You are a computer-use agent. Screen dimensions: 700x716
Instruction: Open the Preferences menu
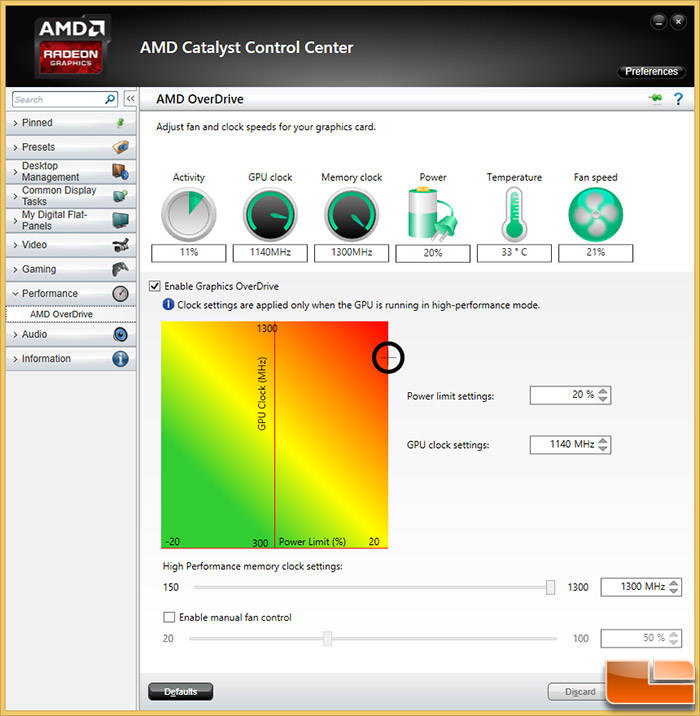pyautogui.click(x=651, y=72)
